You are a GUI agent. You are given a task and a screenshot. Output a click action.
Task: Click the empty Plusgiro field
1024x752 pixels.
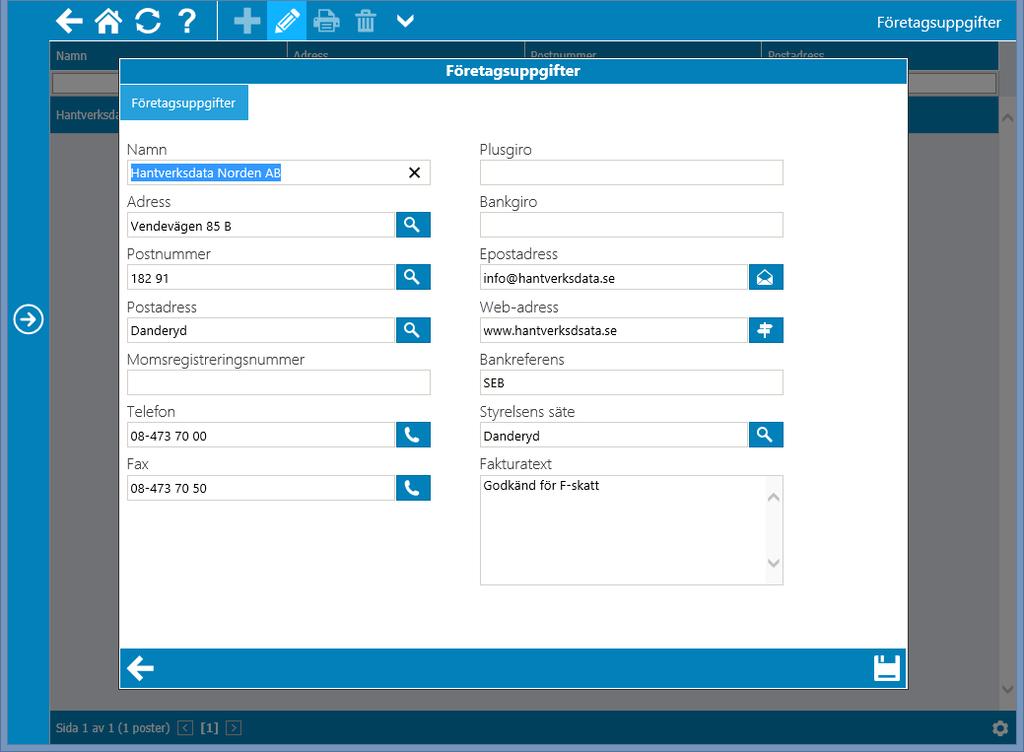click(631, 172)
